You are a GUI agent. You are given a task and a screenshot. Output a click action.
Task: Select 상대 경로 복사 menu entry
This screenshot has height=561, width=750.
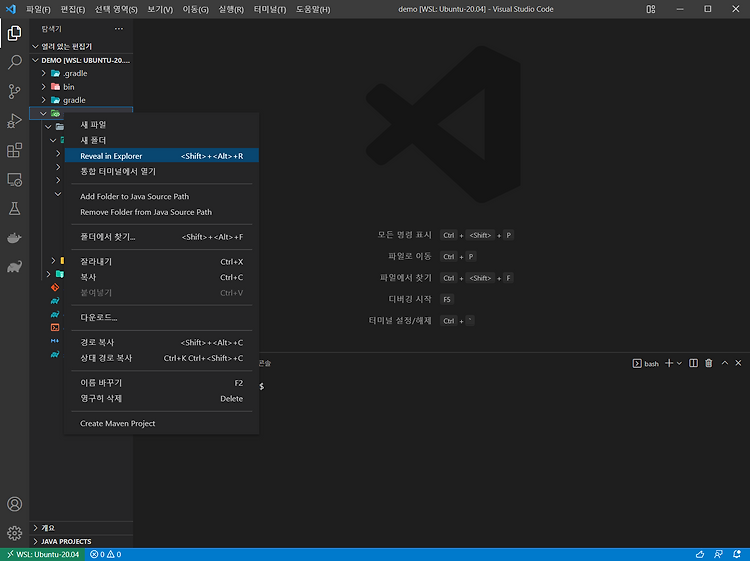coord(162,358)
